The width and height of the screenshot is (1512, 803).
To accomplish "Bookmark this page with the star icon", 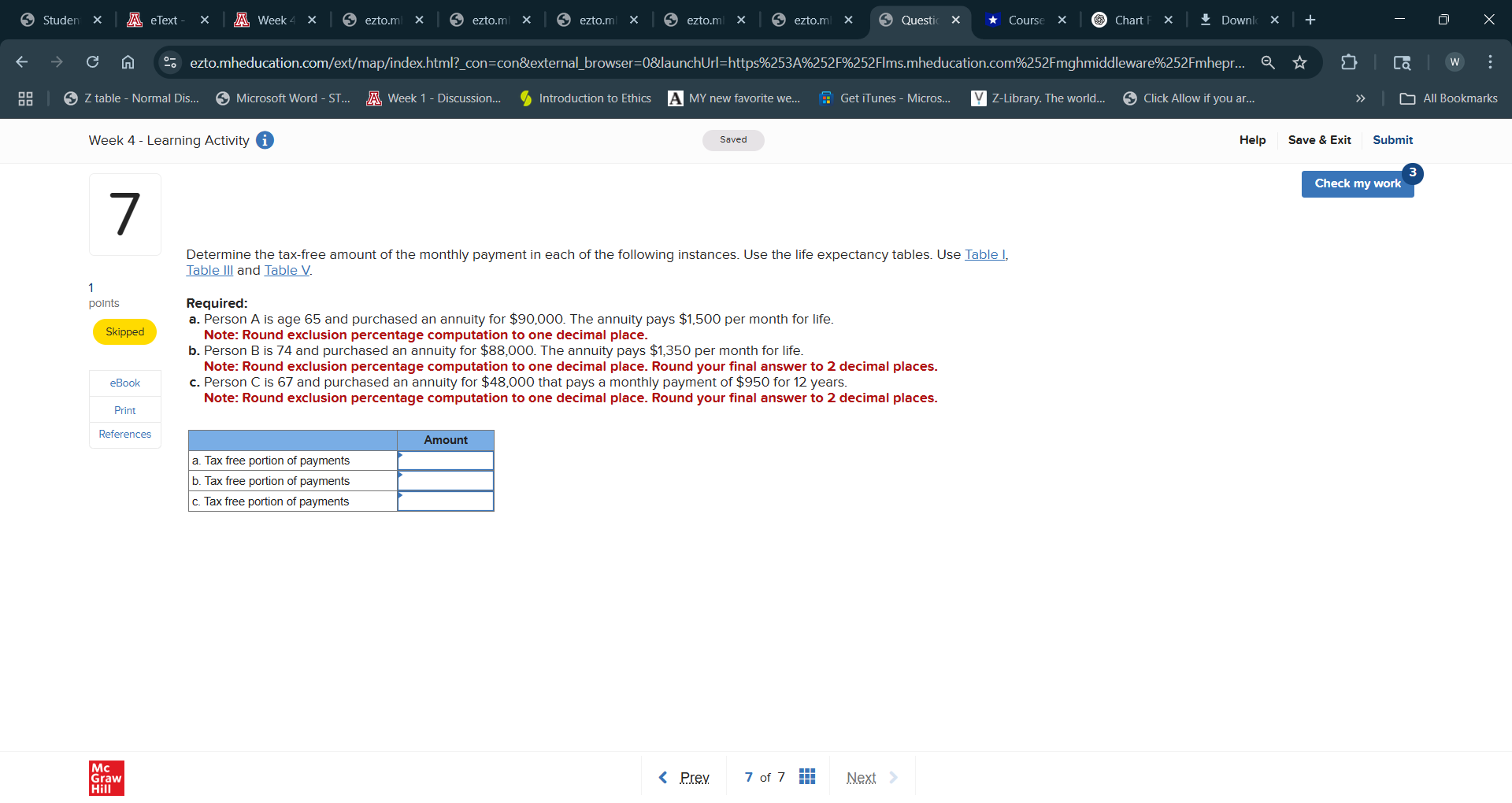I will pyautogui.click(x=1300, y=62).
